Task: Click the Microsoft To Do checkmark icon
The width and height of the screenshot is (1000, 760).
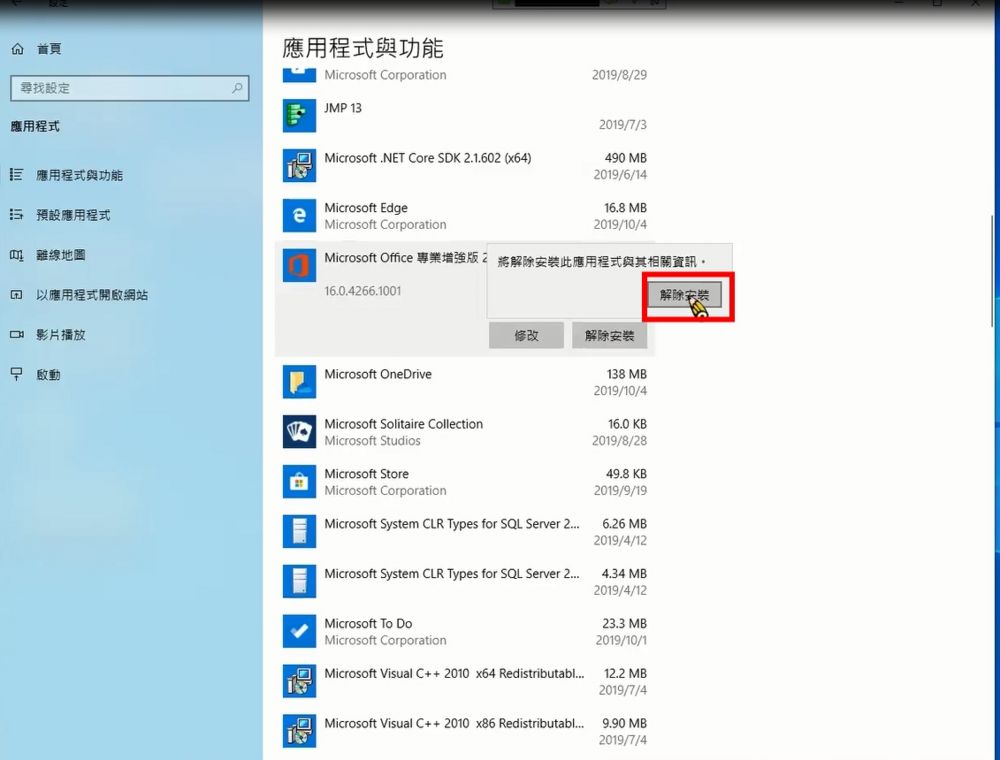Action: point(299,631)
